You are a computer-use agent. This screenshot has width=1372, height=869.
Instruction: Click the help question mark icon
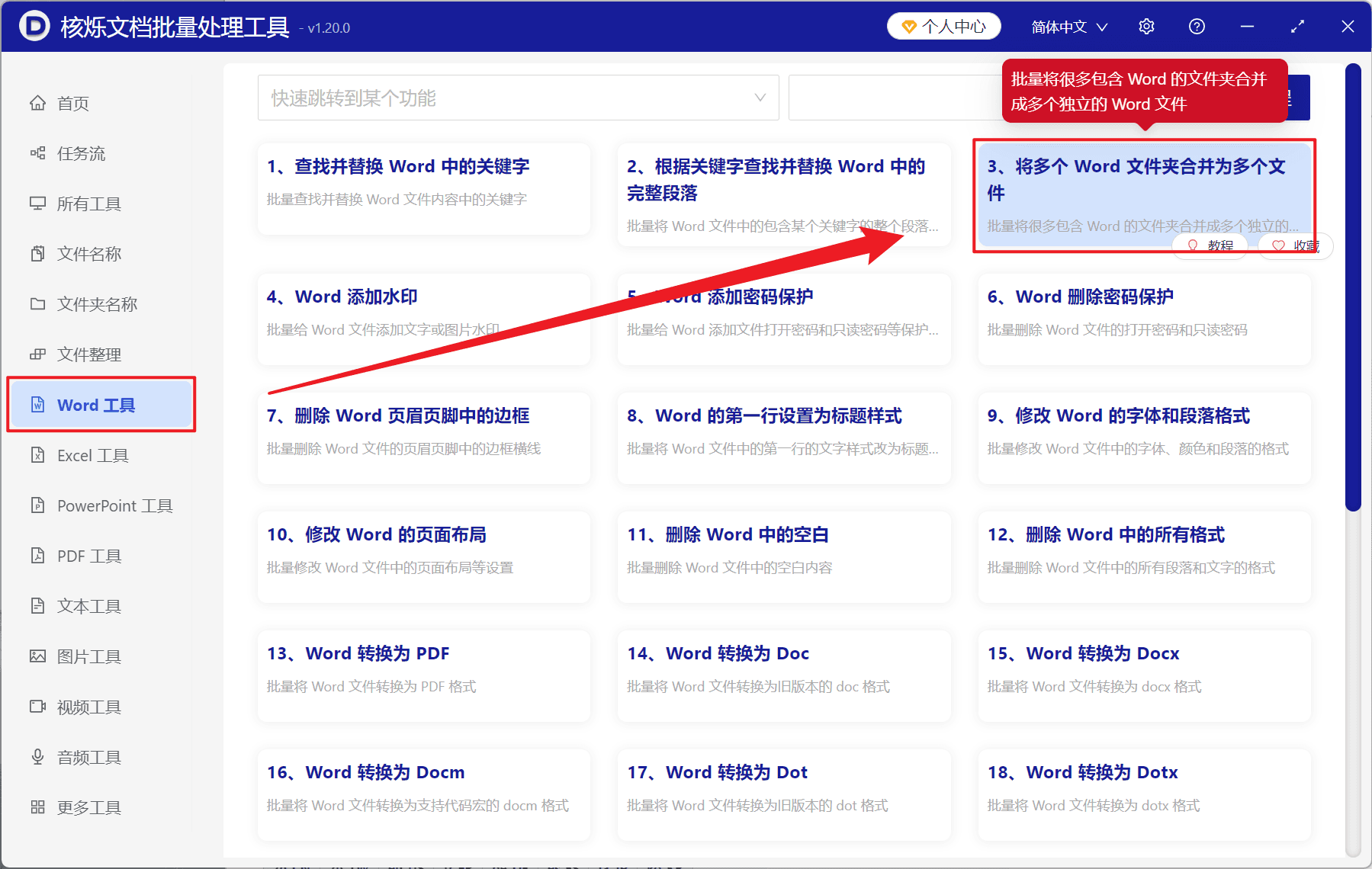pos(1197,26)
